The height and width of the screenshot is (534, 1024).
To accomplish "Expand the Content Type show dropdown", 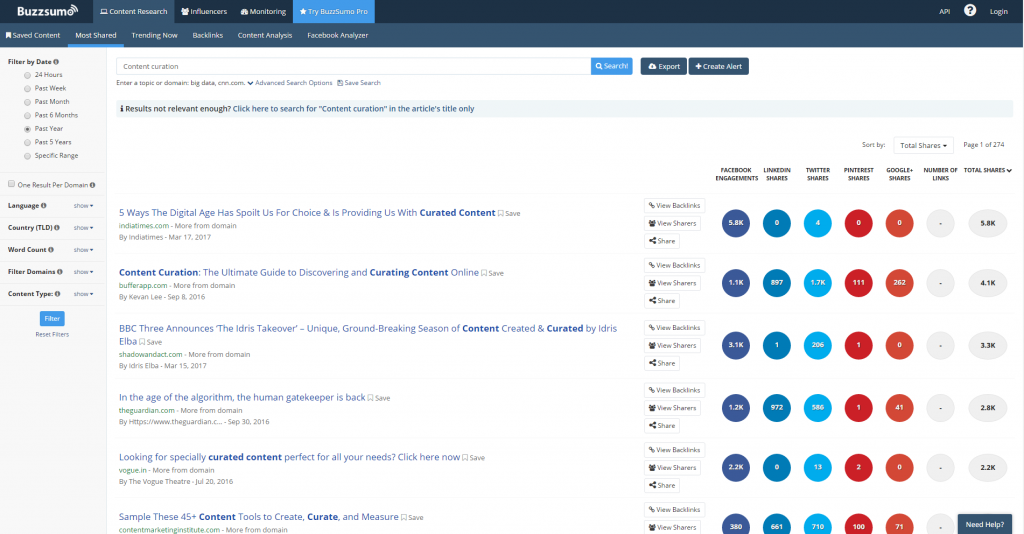I will [x=83, y=294].
